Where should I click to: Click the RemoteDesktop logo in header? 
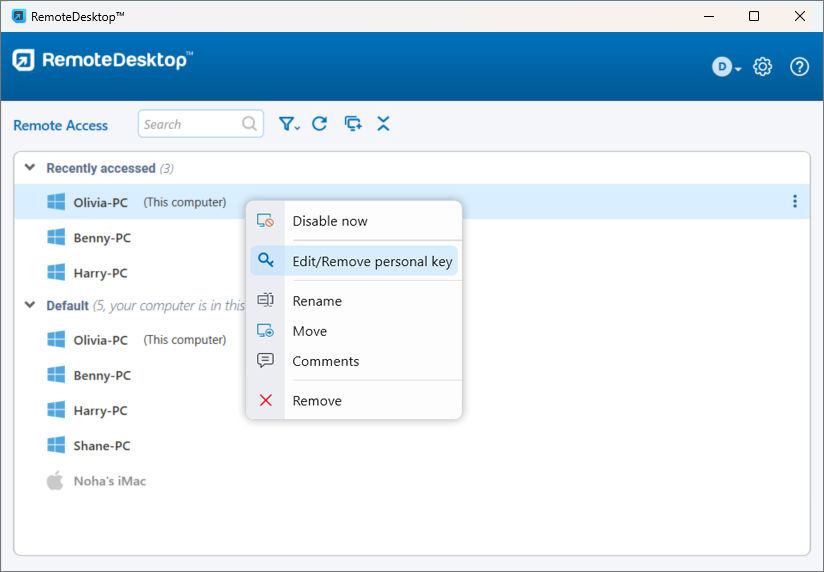tap(102, 61)
